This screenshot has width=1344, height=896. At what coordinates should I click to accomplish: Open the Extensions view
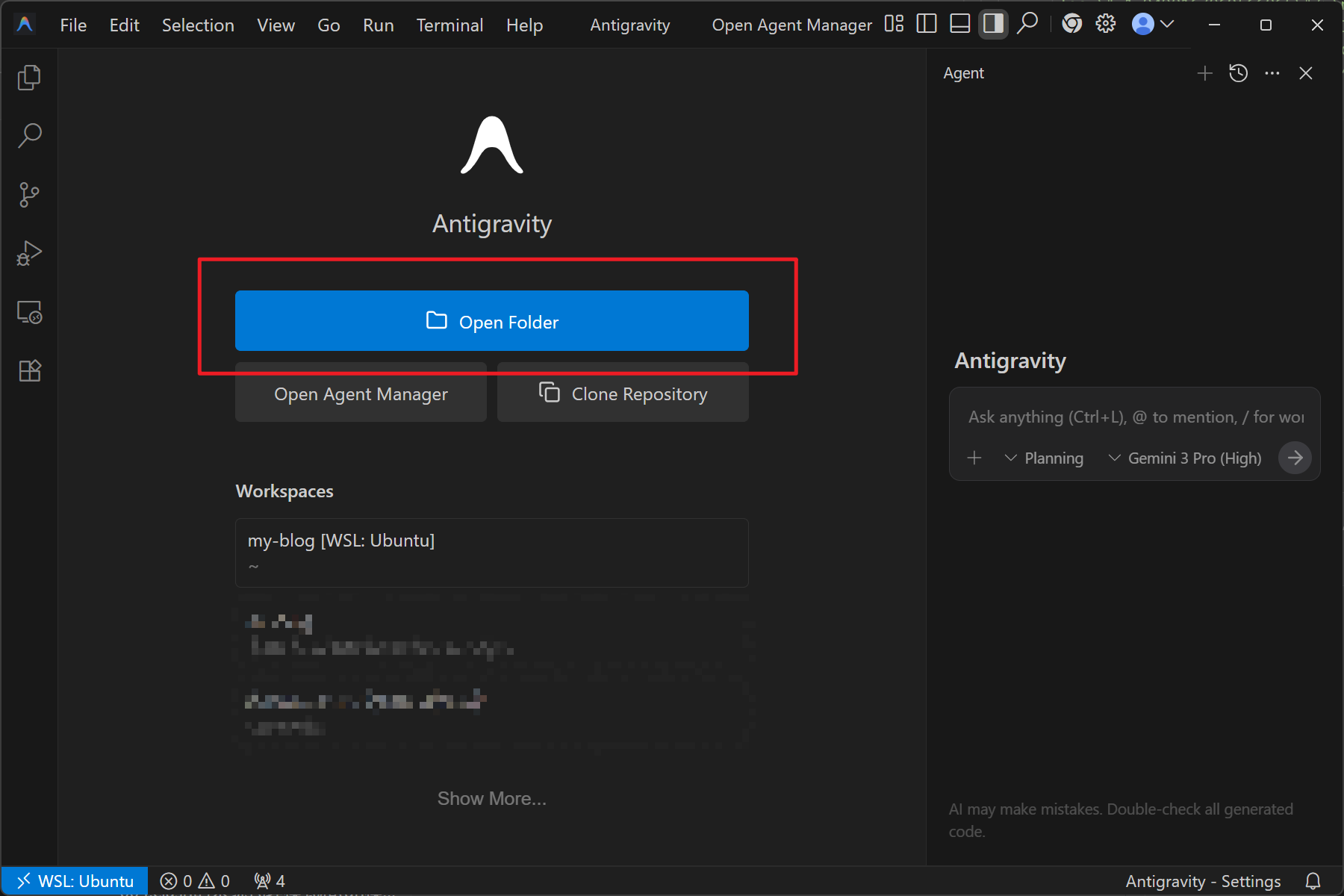click(x=29, y=371)
